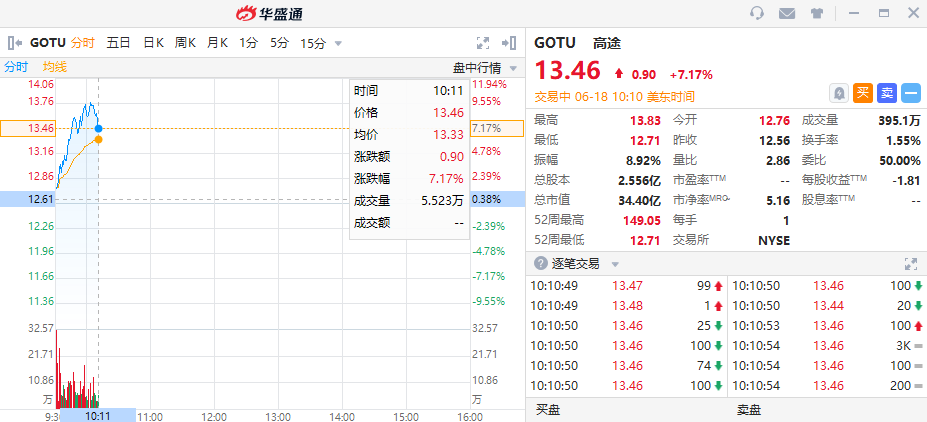
Task: Open help icon next to 逐笔交易
Action: click(540, 264)
